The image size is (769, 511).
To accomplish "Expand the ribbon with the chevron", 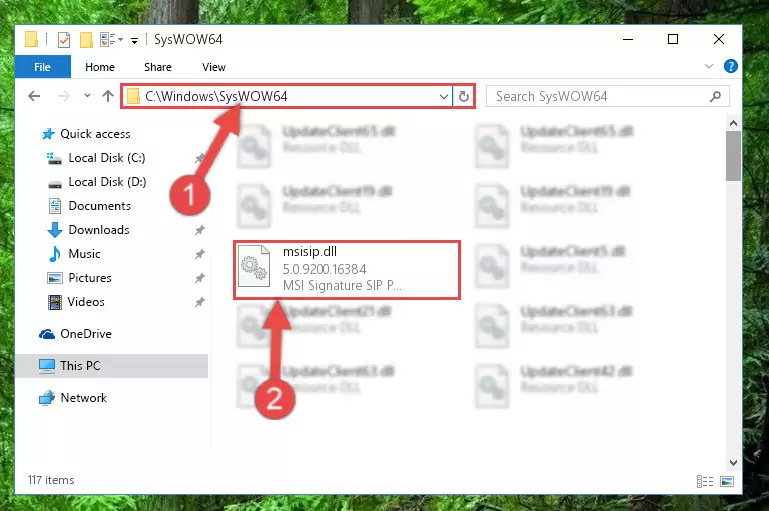I will [x=709, y=66].
